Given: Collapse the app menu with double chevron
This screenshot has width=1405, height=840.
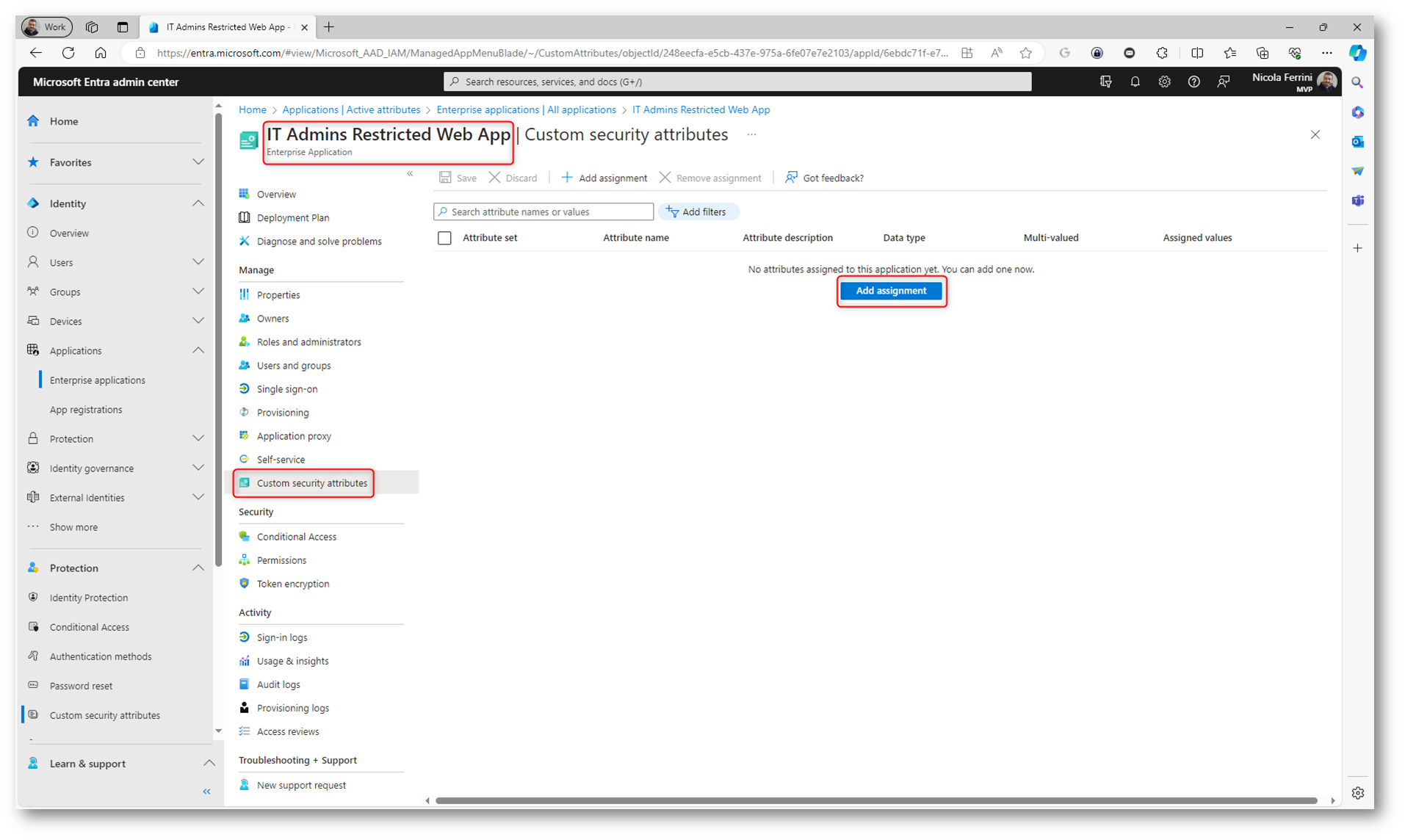Looking at the screenshot, I should (410, 174).
